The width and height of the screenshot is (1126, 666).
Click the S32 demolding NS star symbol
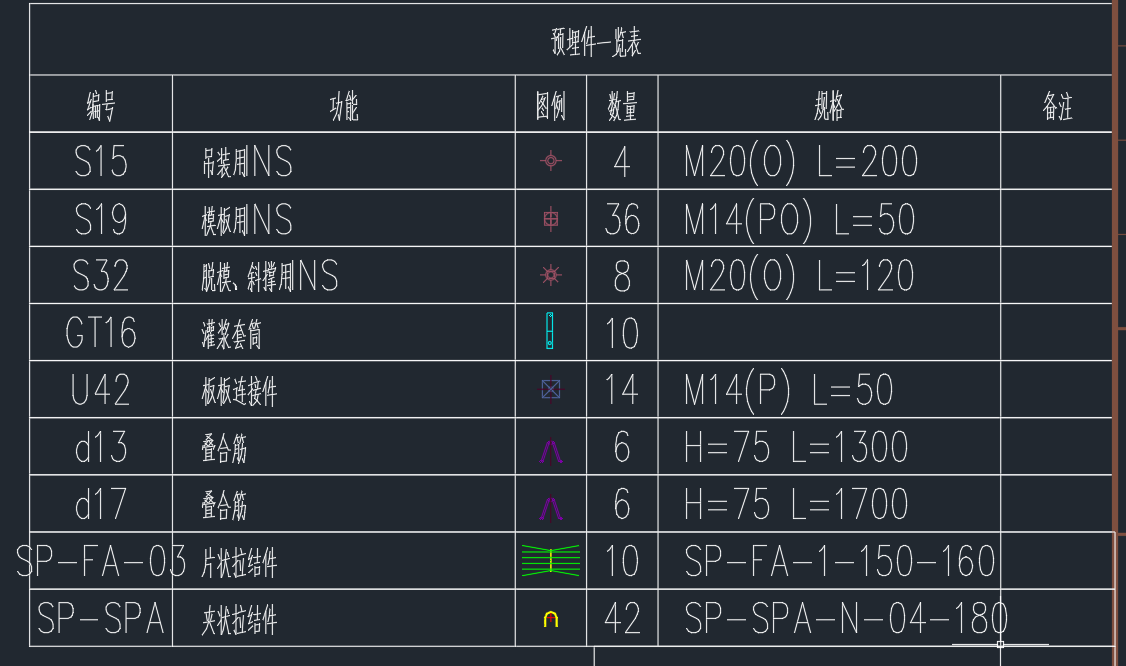click(551, 275)
